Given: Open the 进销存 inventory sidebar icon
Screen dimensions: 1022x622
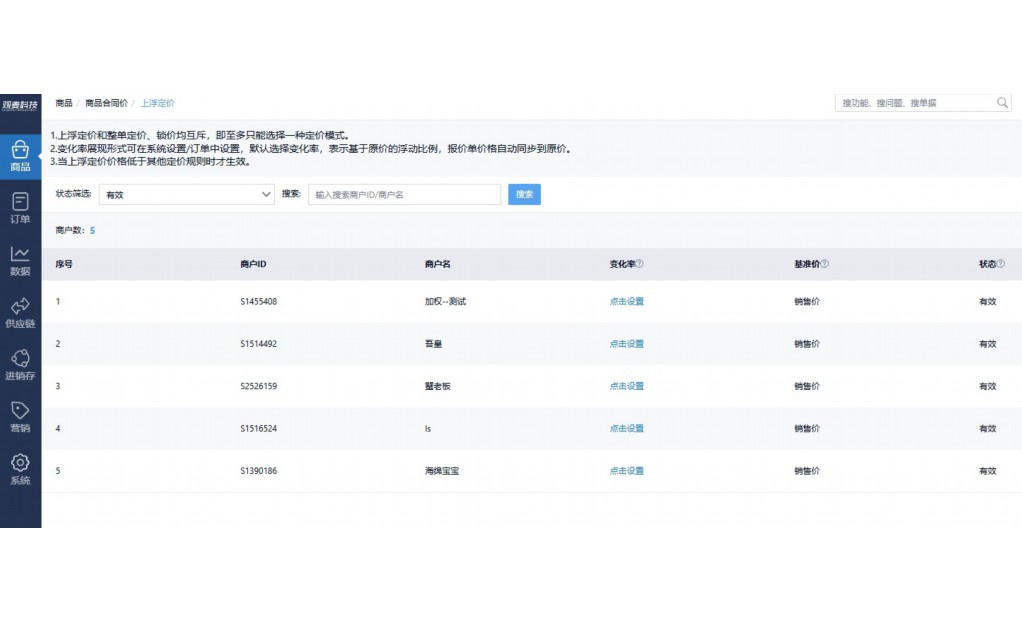Looking at the screenshot, I should pyautogui.click(x=20, y=364).
